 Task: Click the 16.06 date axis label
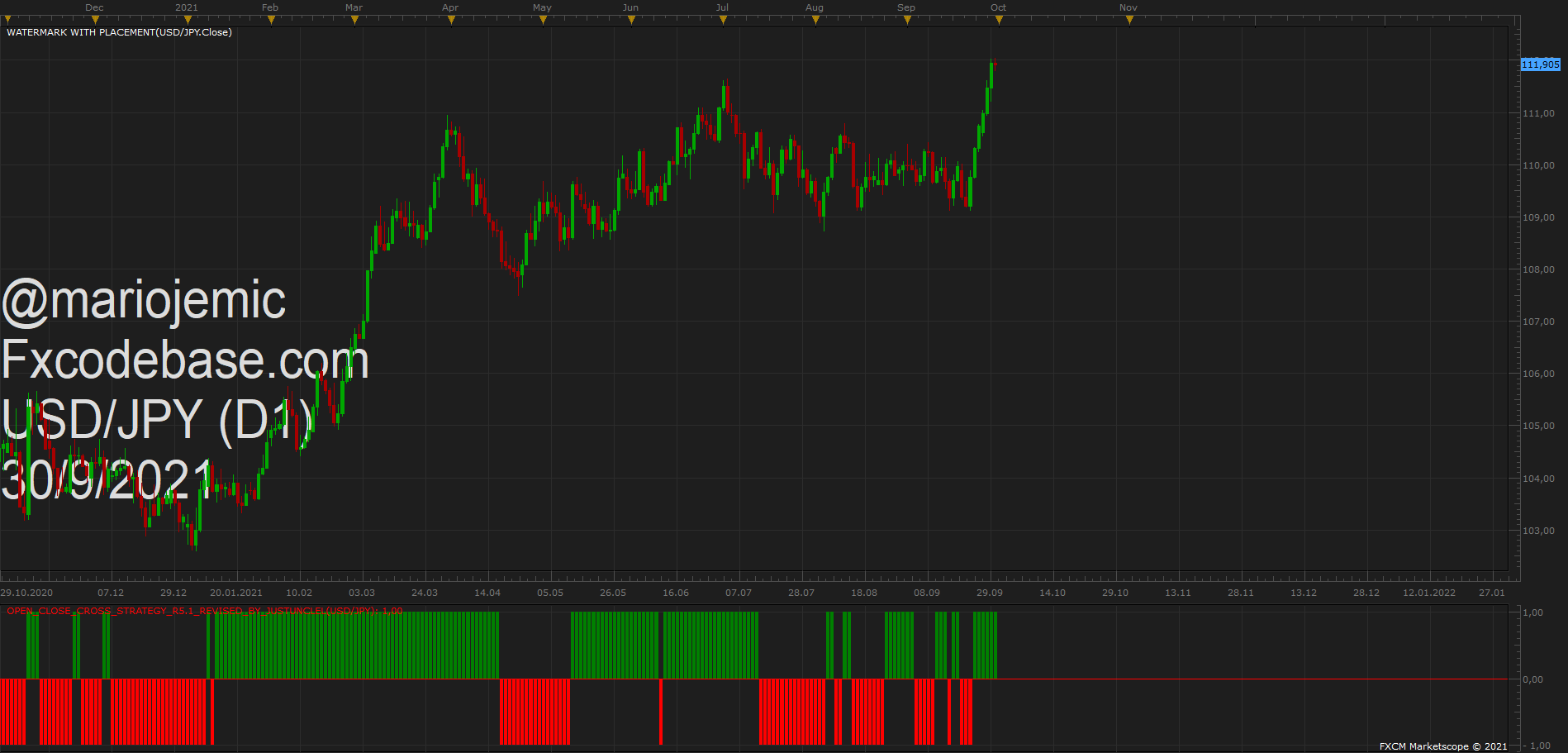pyautogui.click(x=676, y=593)
